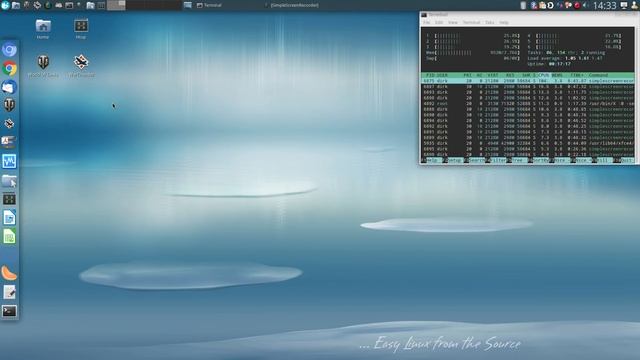This screenshot has width=640, height=360.
Task: Open the volume control tray icon
Action: click(585, 5)
